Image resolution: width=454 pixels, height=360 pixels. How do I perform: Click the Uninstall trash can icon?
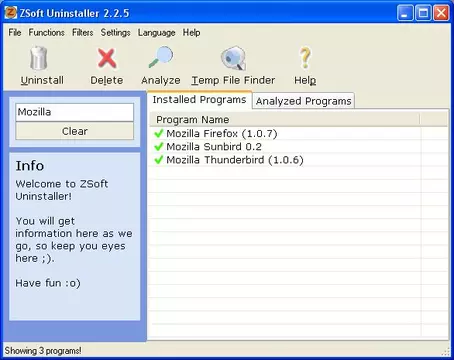pyautogui.click(x=39, y=59)
